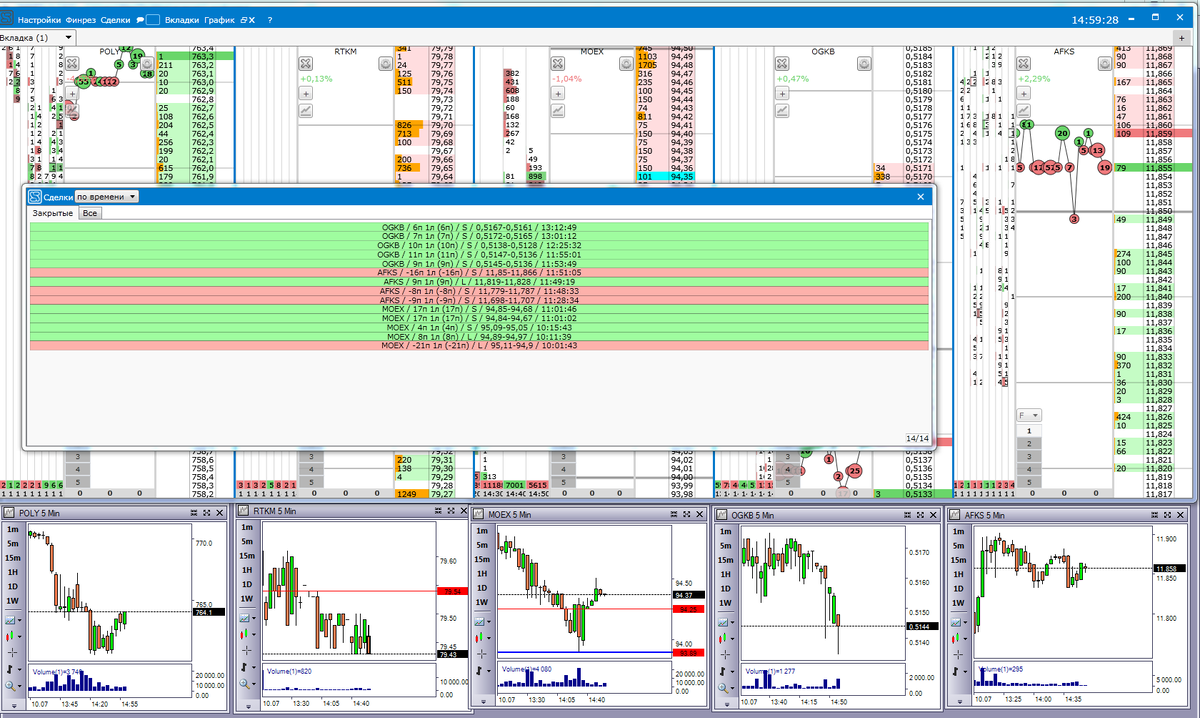Image resolution: width=1200 pixels, height=718 pixels.
Task: Select AFKS trade row at 11:51:05
Action: (x=479, y=272)
